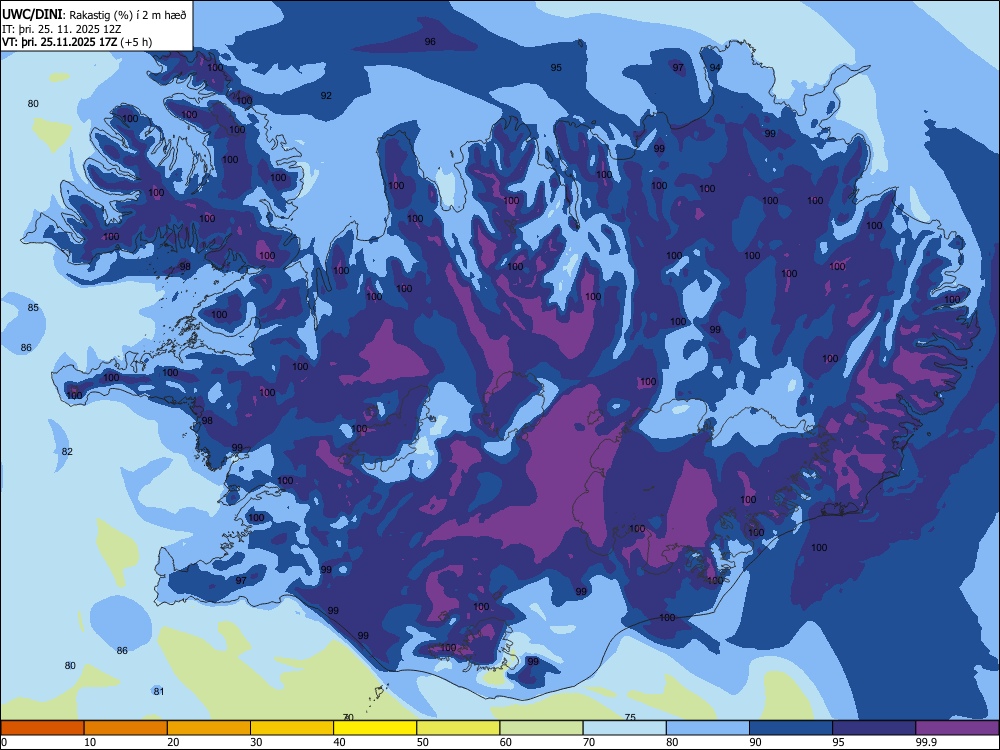Click the 0-10 percent legend color swatch
The height and width of the screenshot is (750, 1000).
42,728
